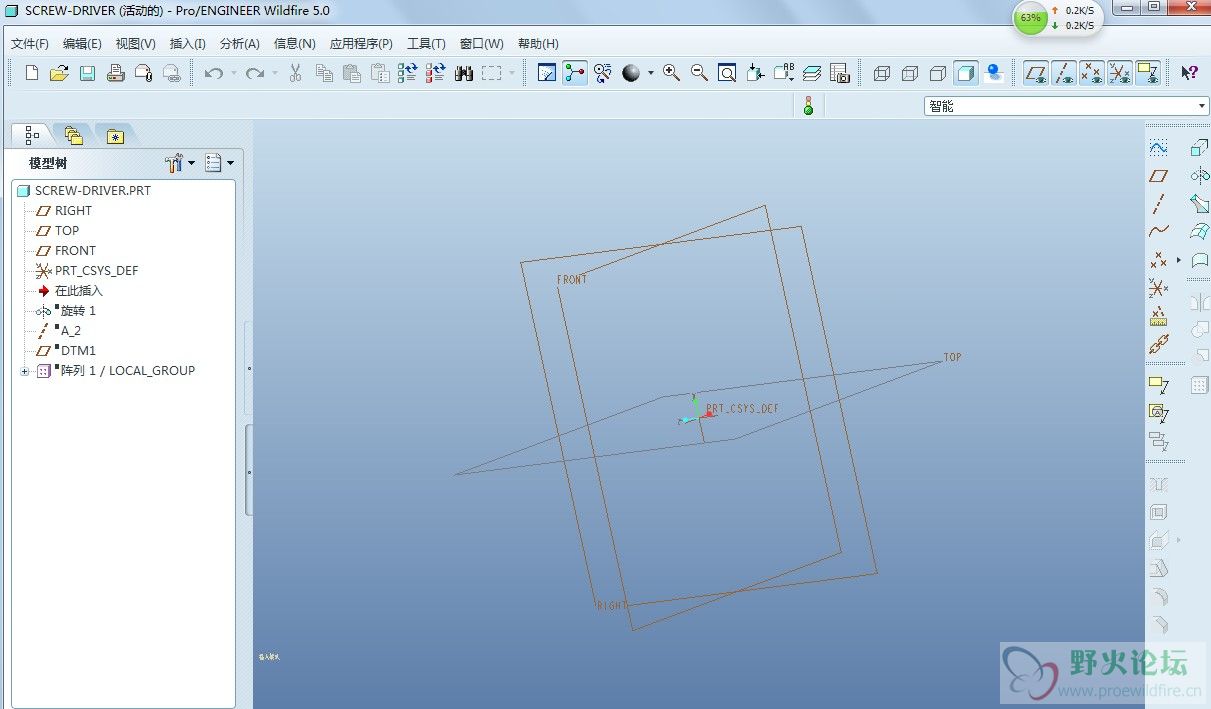
Task: Select the Revolve tool in right toolbar
Action: (1199, 176)
